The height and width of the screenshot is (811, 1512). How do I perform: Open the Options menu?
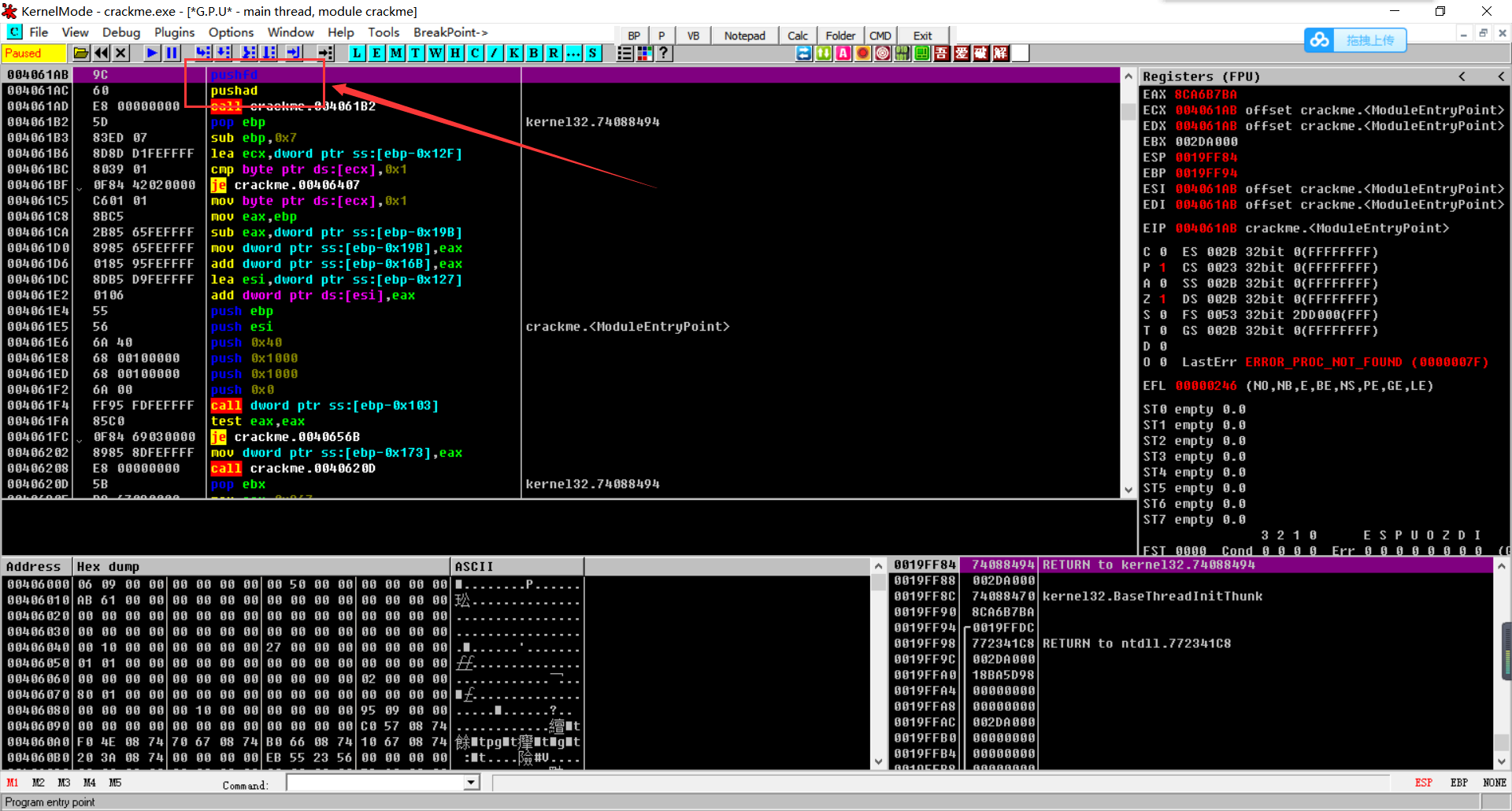231,32
